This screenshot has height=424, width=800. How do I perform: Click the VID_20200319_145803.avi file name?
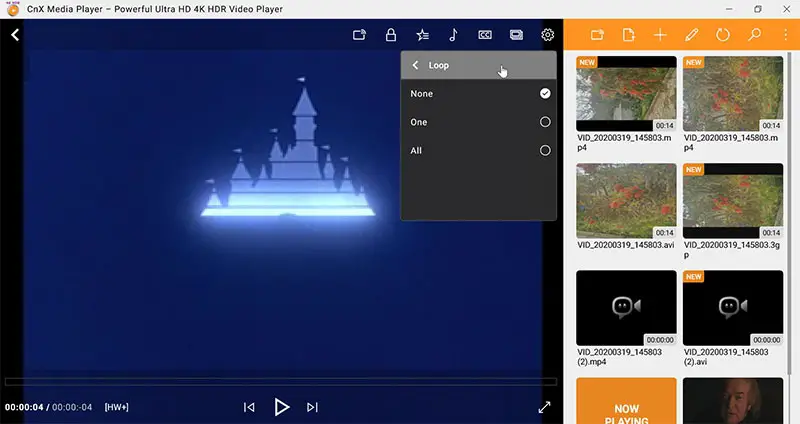[626, 245]
